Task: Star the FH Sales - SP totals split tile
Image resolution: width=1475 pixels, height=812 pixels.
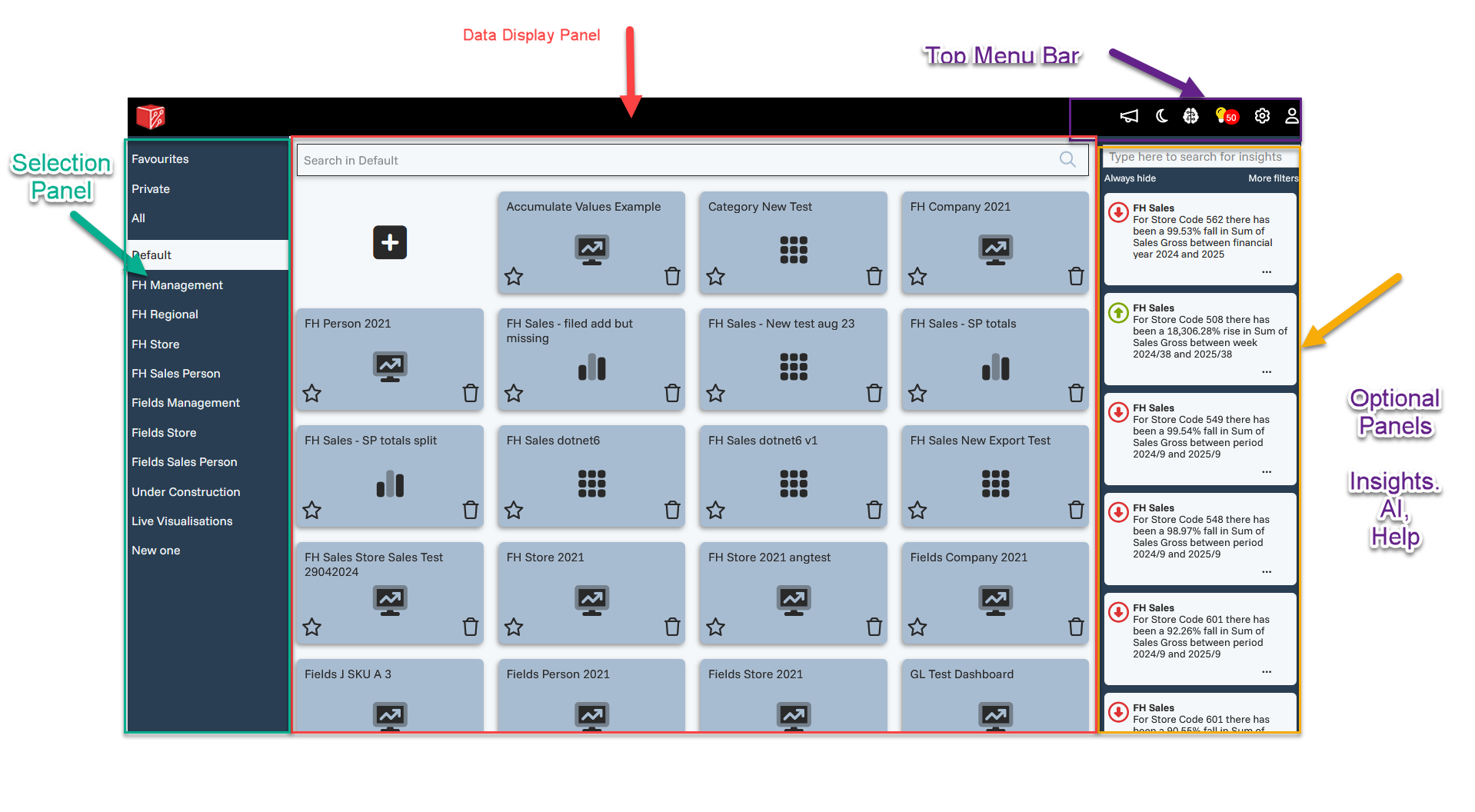Action: pos(311,510)
